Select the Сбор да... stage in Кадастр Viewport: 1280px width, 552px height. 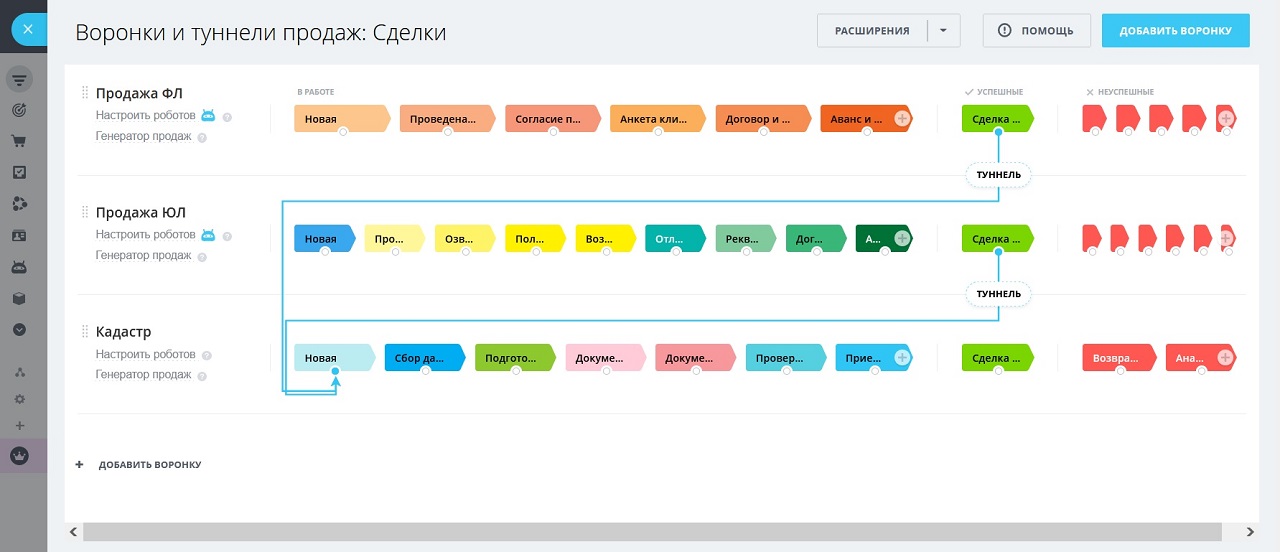[x=425, y=357]
